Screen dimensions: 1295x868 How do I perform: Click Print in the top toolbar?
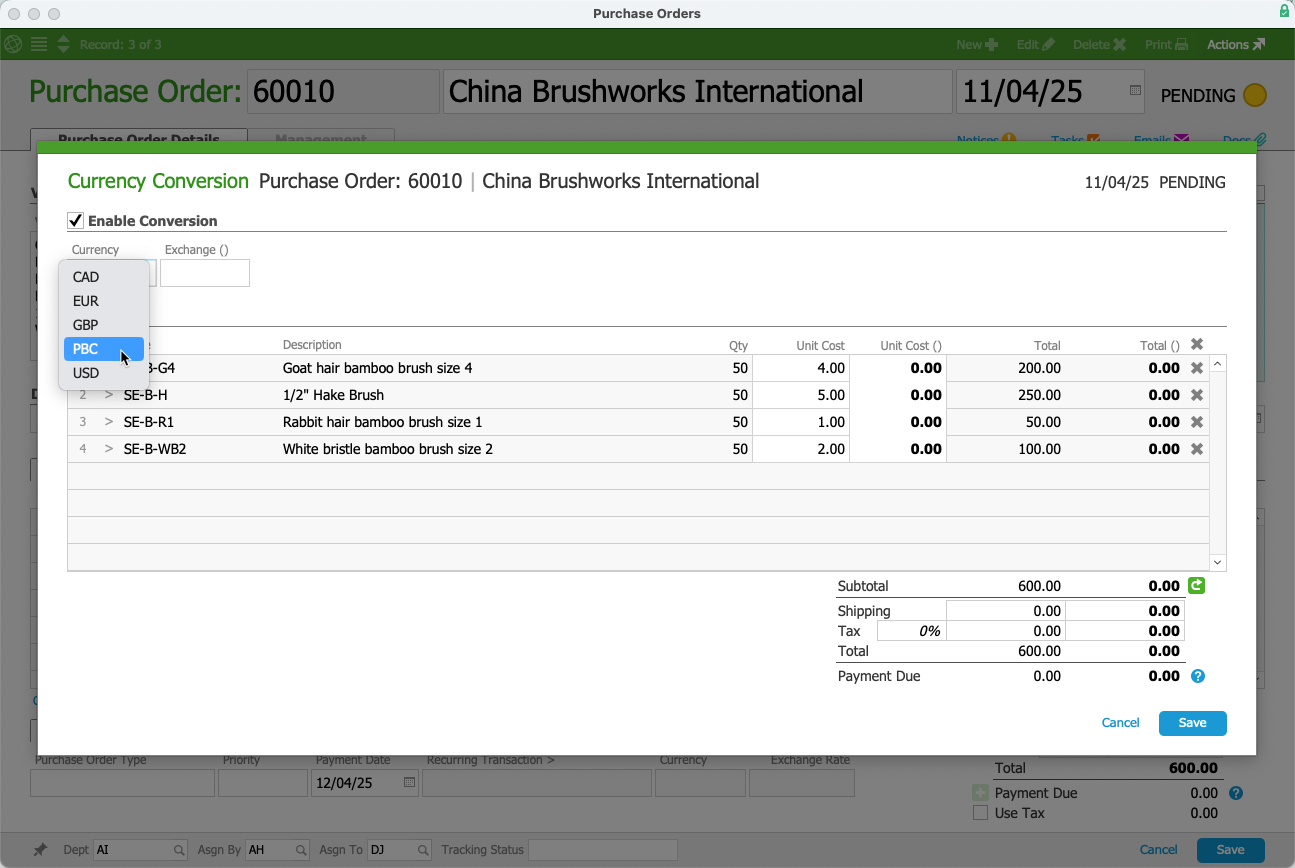(x=1166, y=44)
